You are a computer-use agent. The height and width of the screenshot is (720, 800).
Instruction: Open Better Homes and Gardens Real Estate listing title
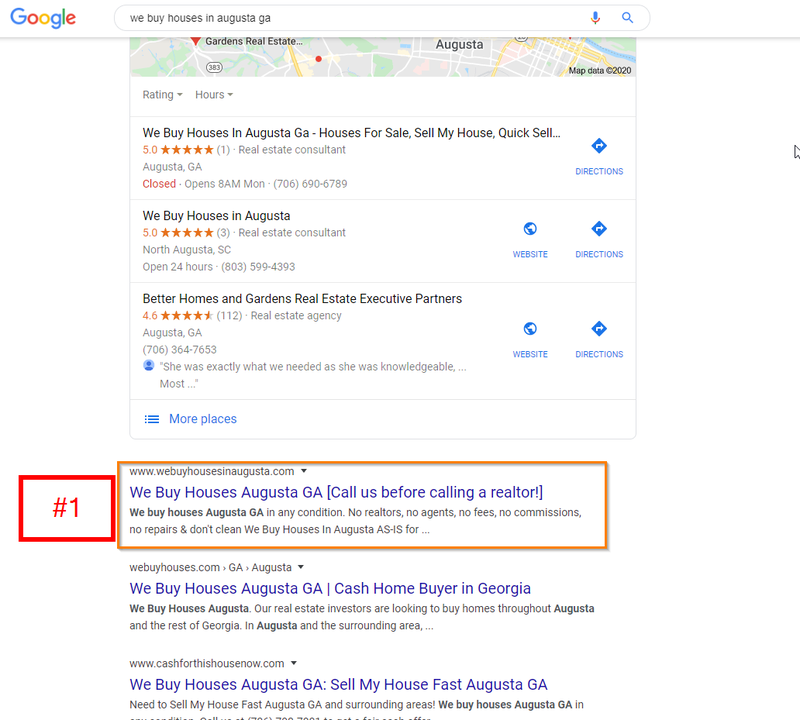[x=302, y=299]
